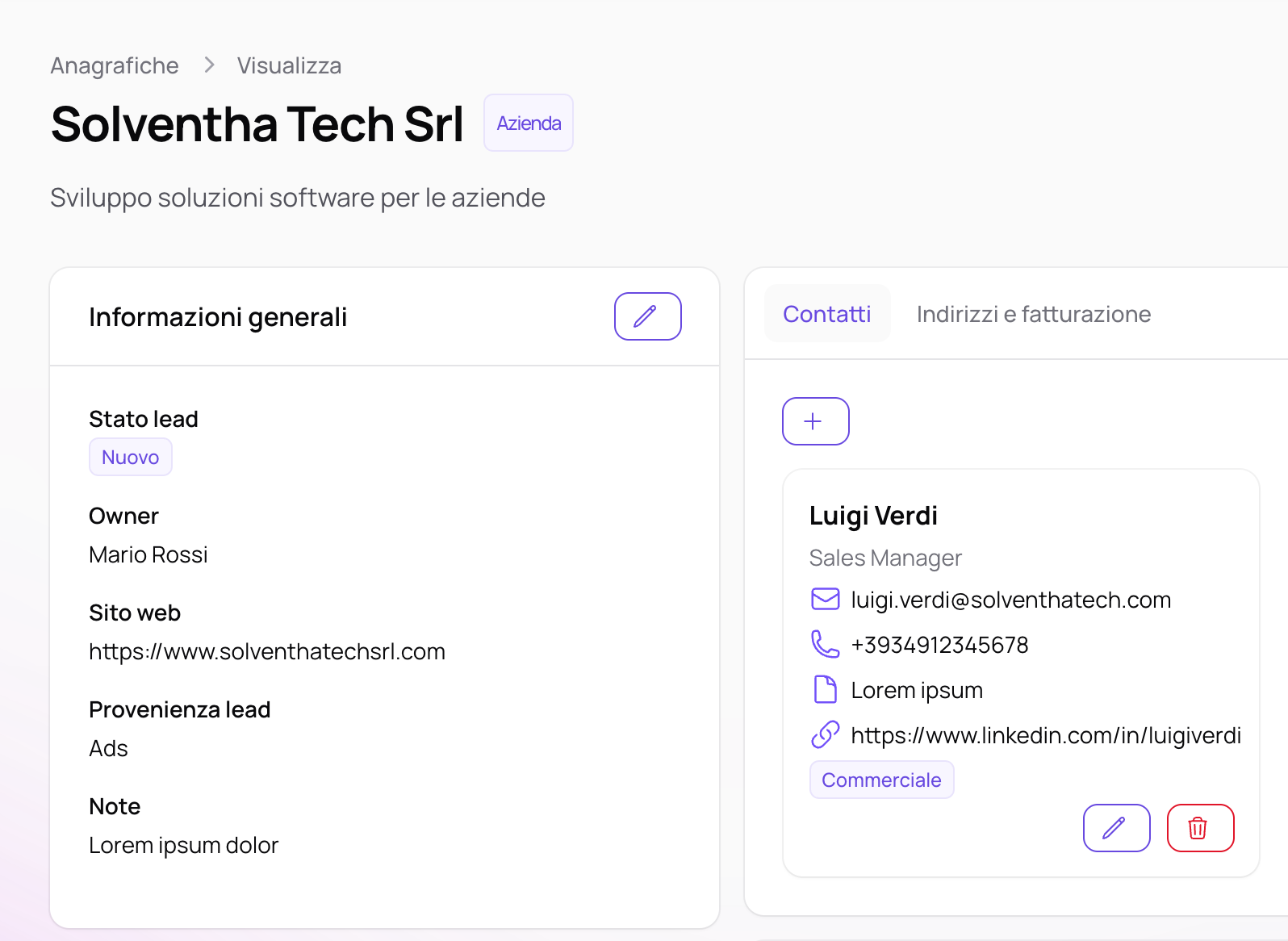The image size is (1288, 941).
Task: Open the solventhatechsrl.com website link
Action: (267, 651)
